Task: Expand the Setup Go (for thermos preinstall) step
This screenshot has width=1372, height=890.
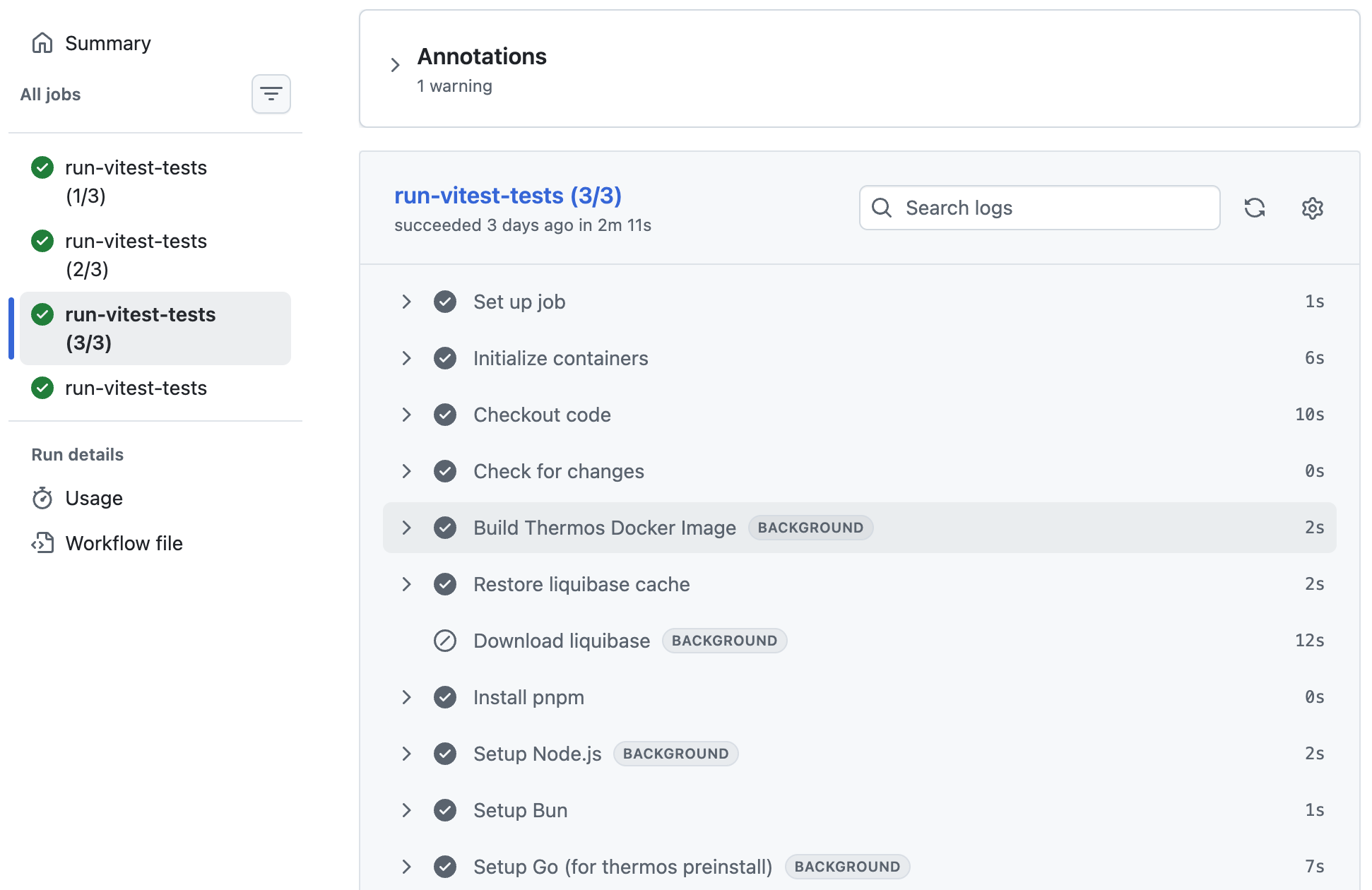Action: (x=406, y=867)
